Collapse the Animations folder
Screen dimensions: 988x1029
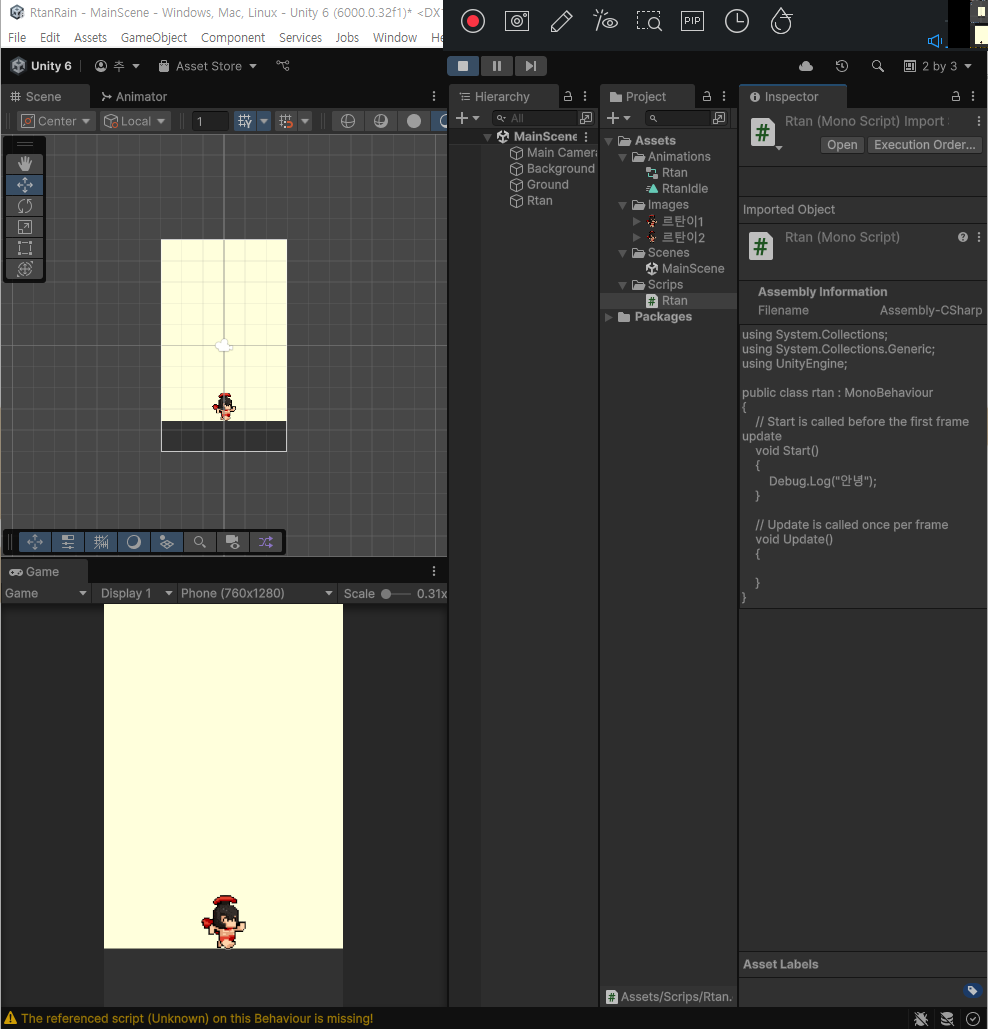point(622,158)
